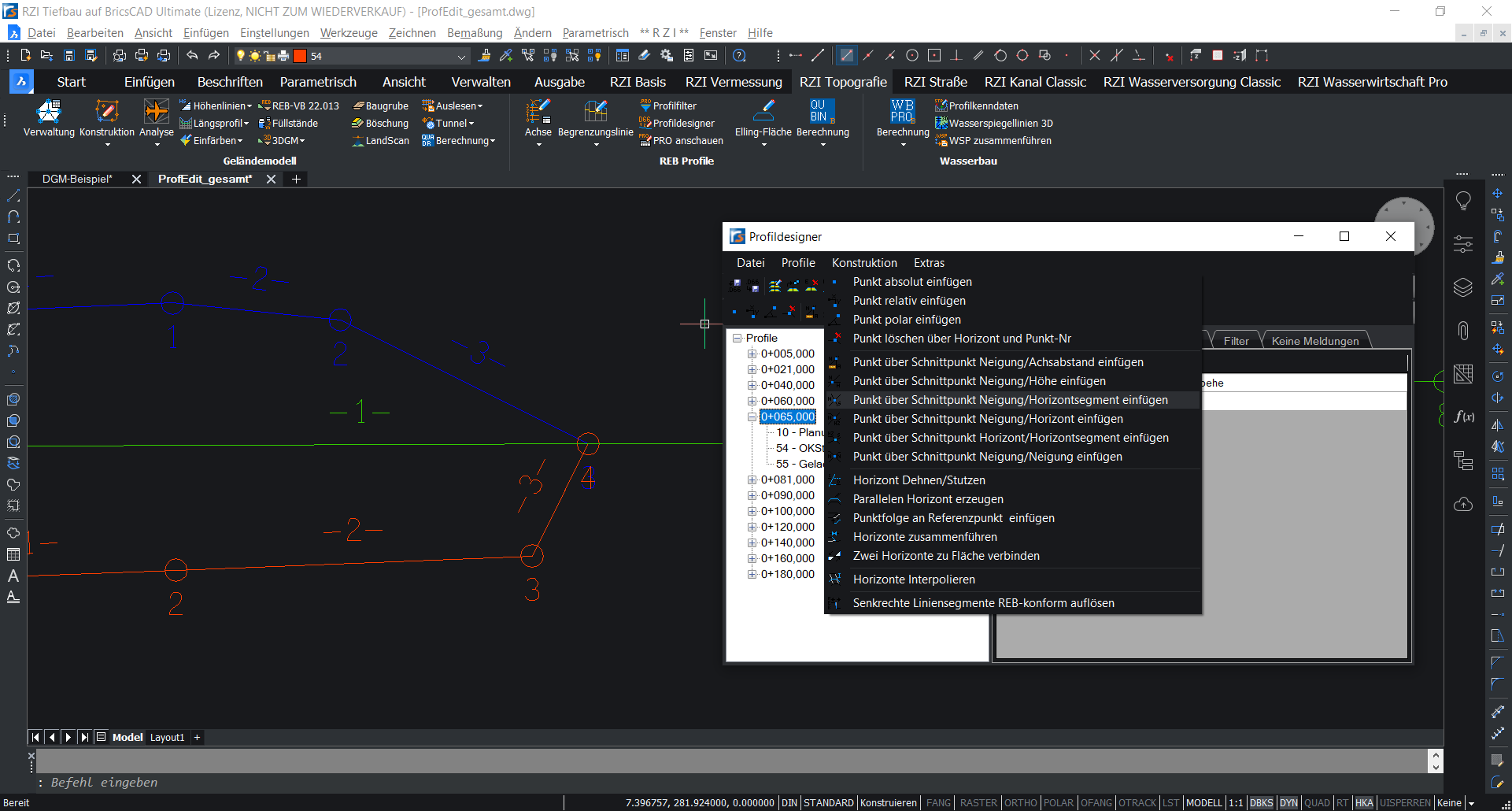1512x811 pixels.
Task: Open the Extras menu in Profildesigner
Action: (x=929, y=263)
